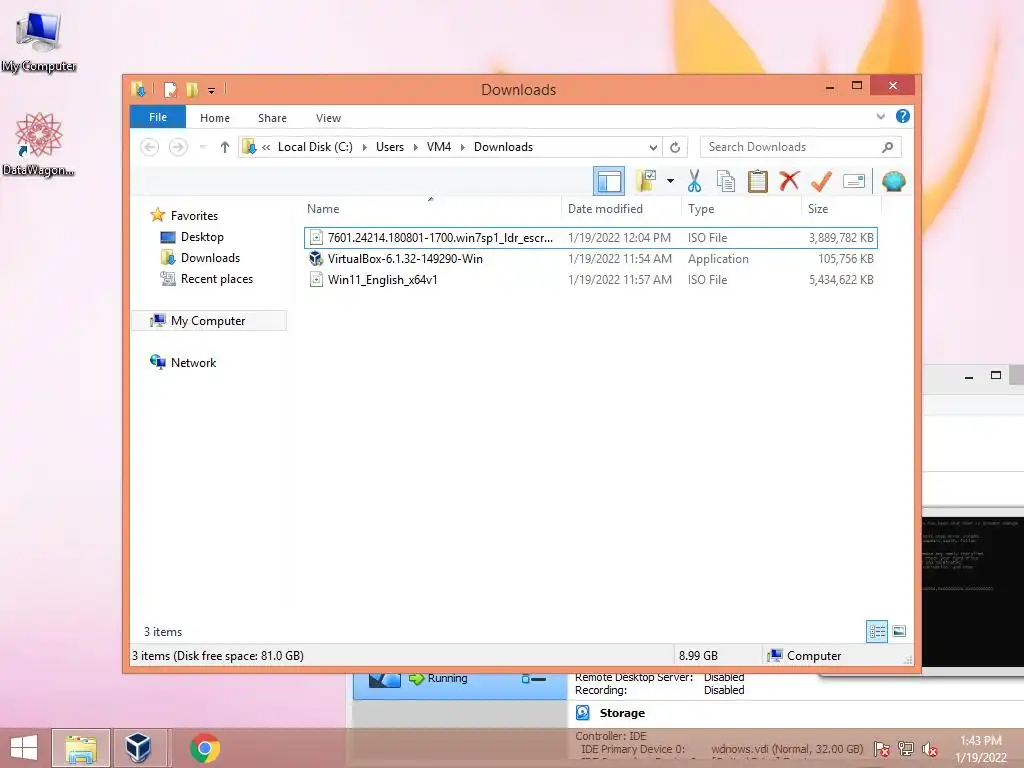Open the Customize Quick Access Toolbar dropdown
This screenshot has height=768, width=1024.
click(212, 91)
